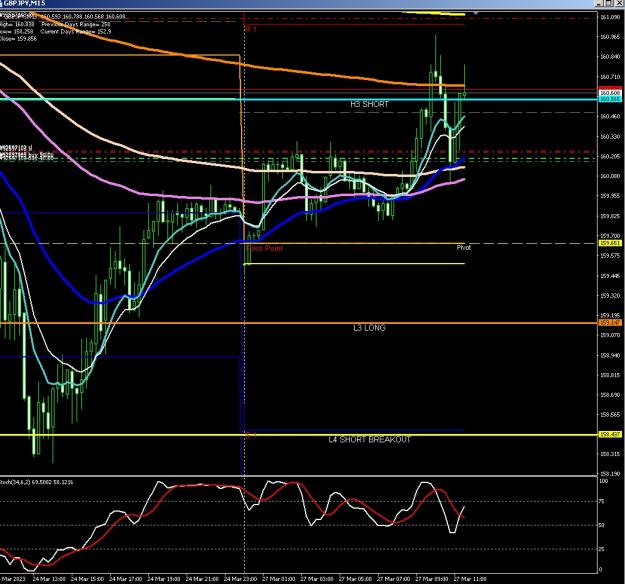The height and width of the screenshot is (584, 625).
Task: Click the 160.840 price scale value
Action: point(610,57)
